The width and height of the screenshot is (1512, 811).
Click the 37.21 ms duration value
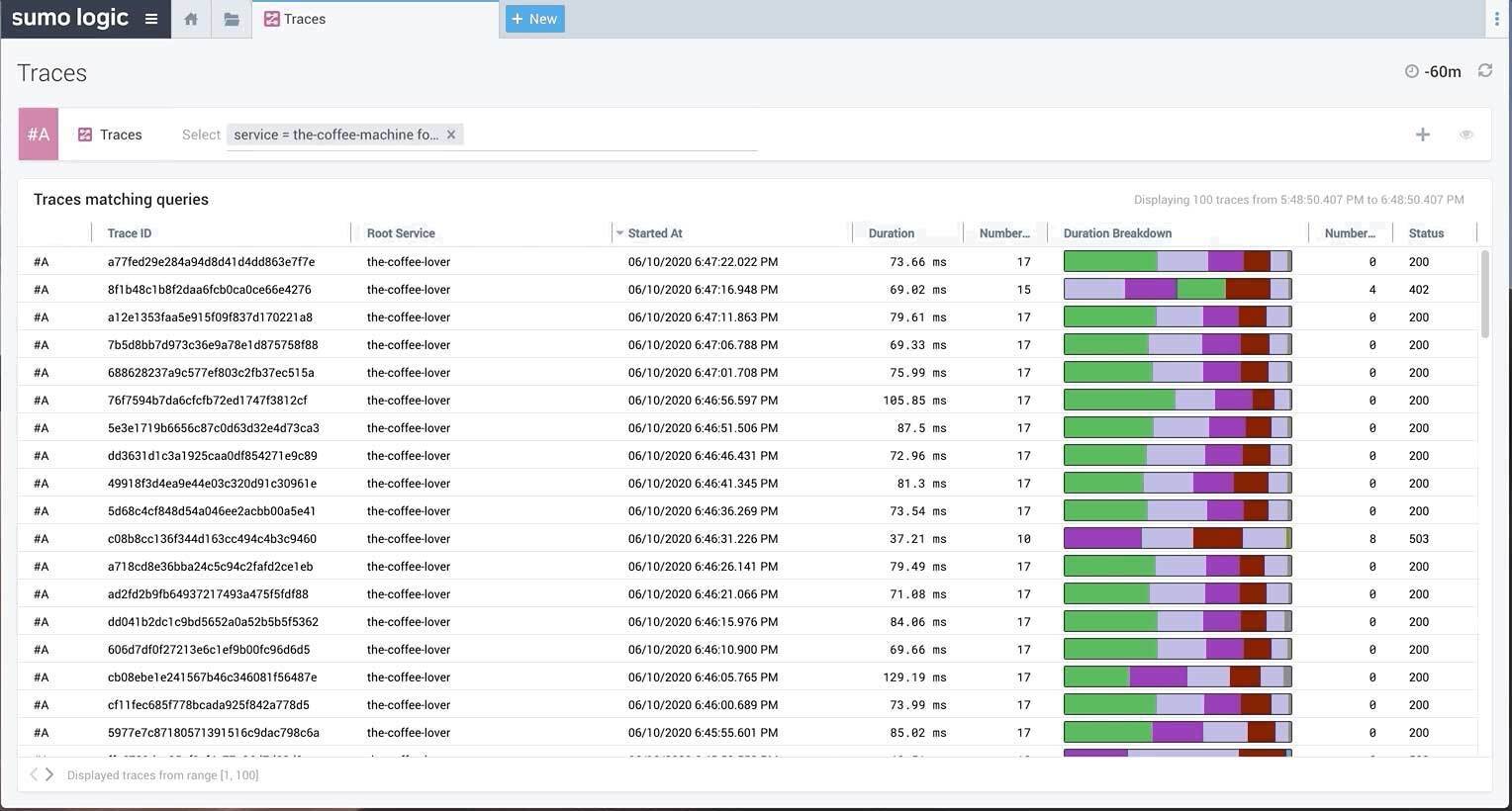coord(918,539)
